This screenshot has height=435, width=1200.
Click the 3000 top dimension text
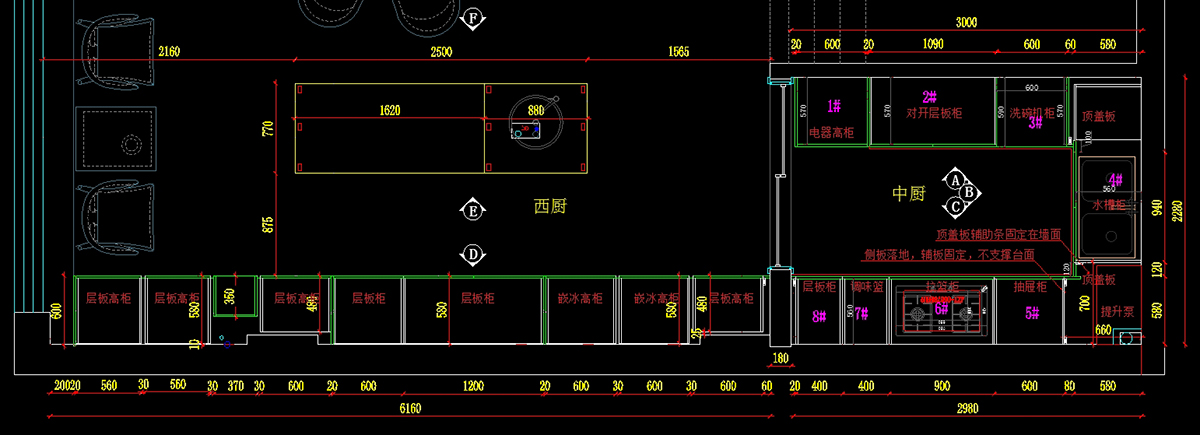coord(967,22)
